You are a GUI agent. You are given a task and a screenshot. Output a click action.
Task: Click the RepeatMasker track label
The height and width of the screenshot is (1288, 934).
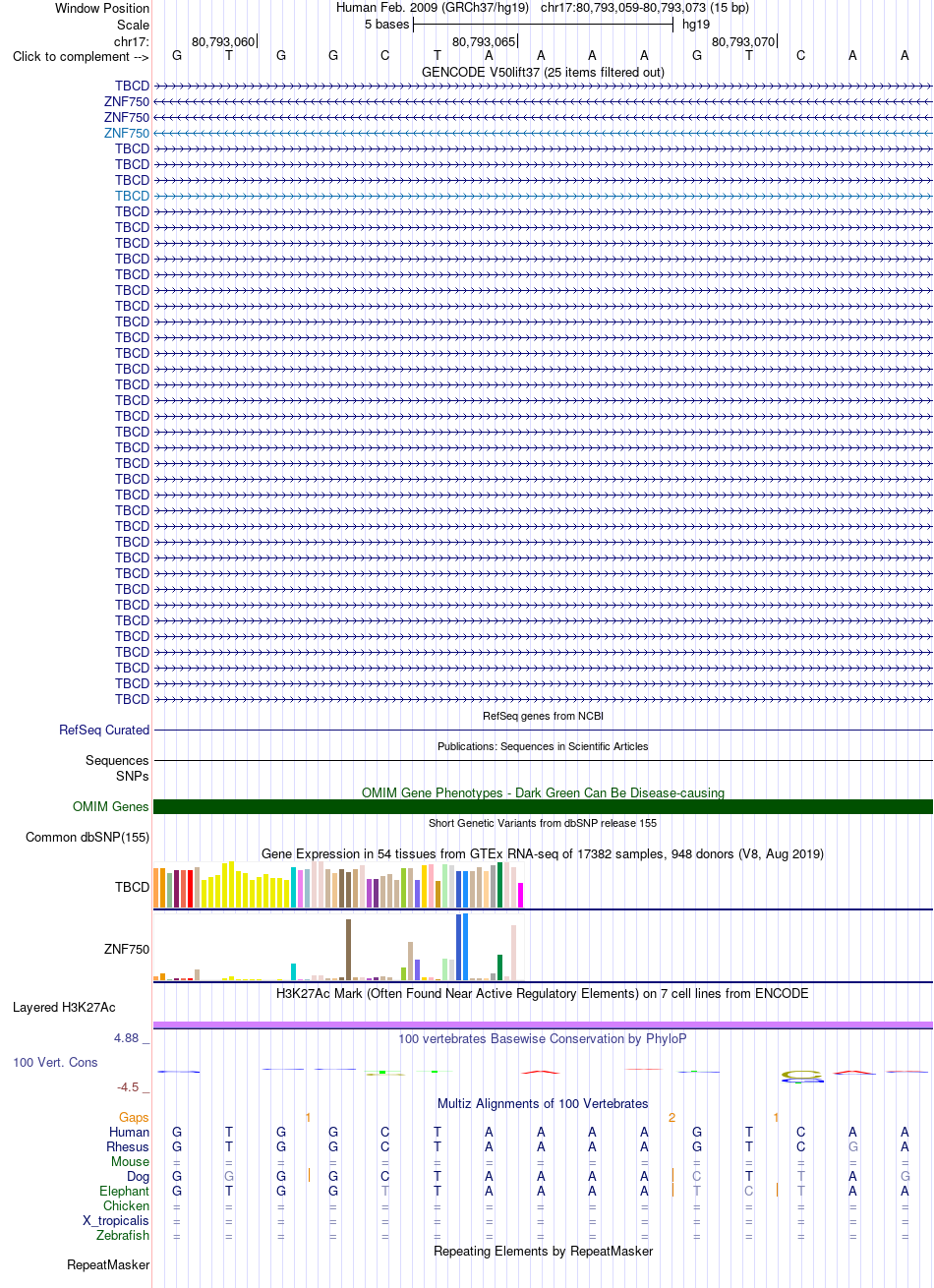pos(108,1264)
